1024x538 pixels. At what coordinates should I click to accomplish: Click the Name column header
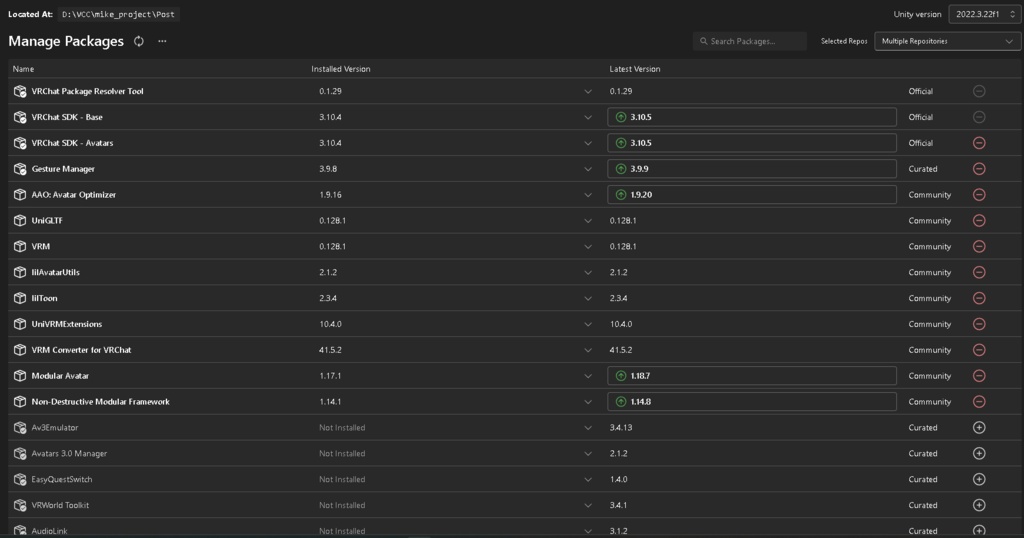24,69
